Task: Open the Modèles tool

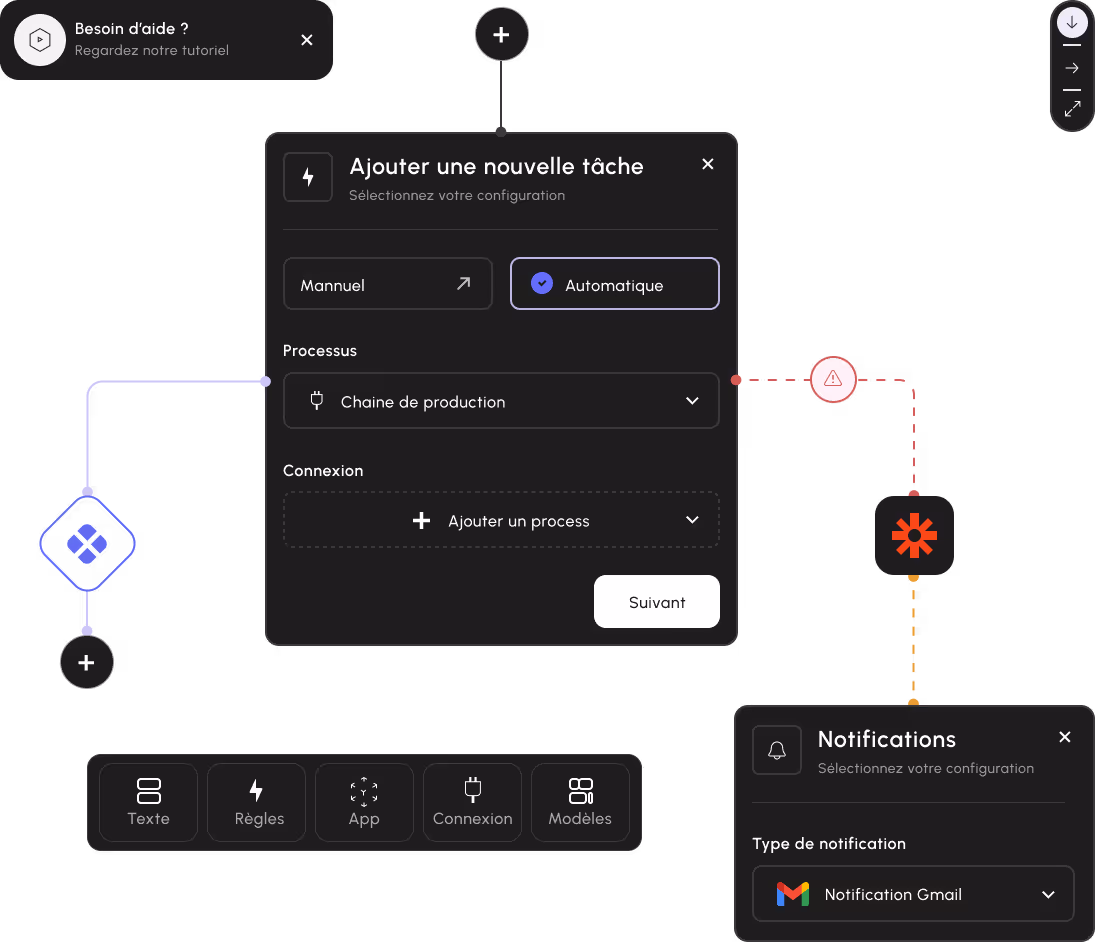Action: tap(580, 802)
